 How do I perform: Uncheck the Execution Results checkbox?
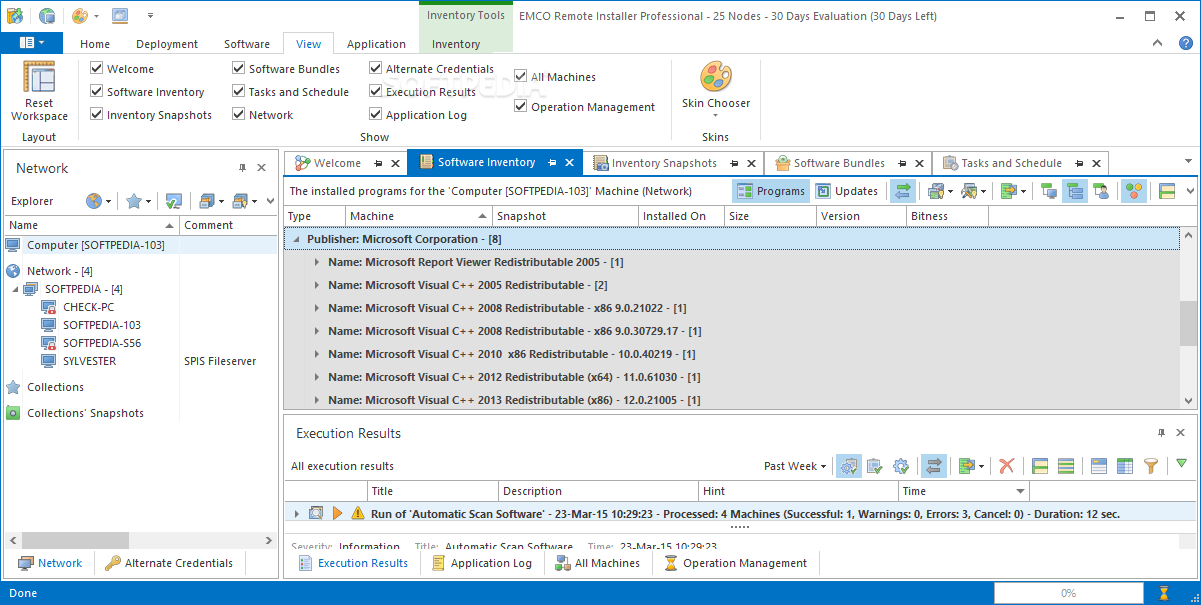(x=376, y=92)
